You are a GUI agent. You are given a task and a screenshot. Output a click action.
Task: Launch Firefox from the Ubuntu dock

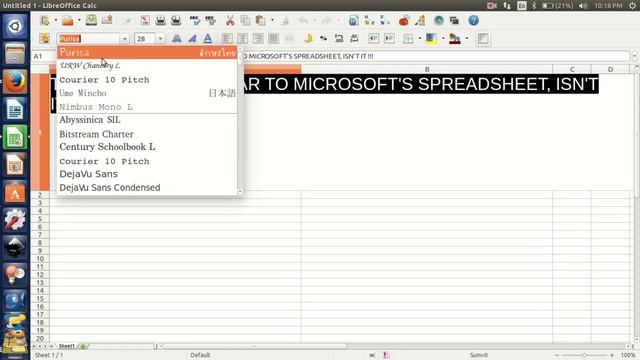15,81
